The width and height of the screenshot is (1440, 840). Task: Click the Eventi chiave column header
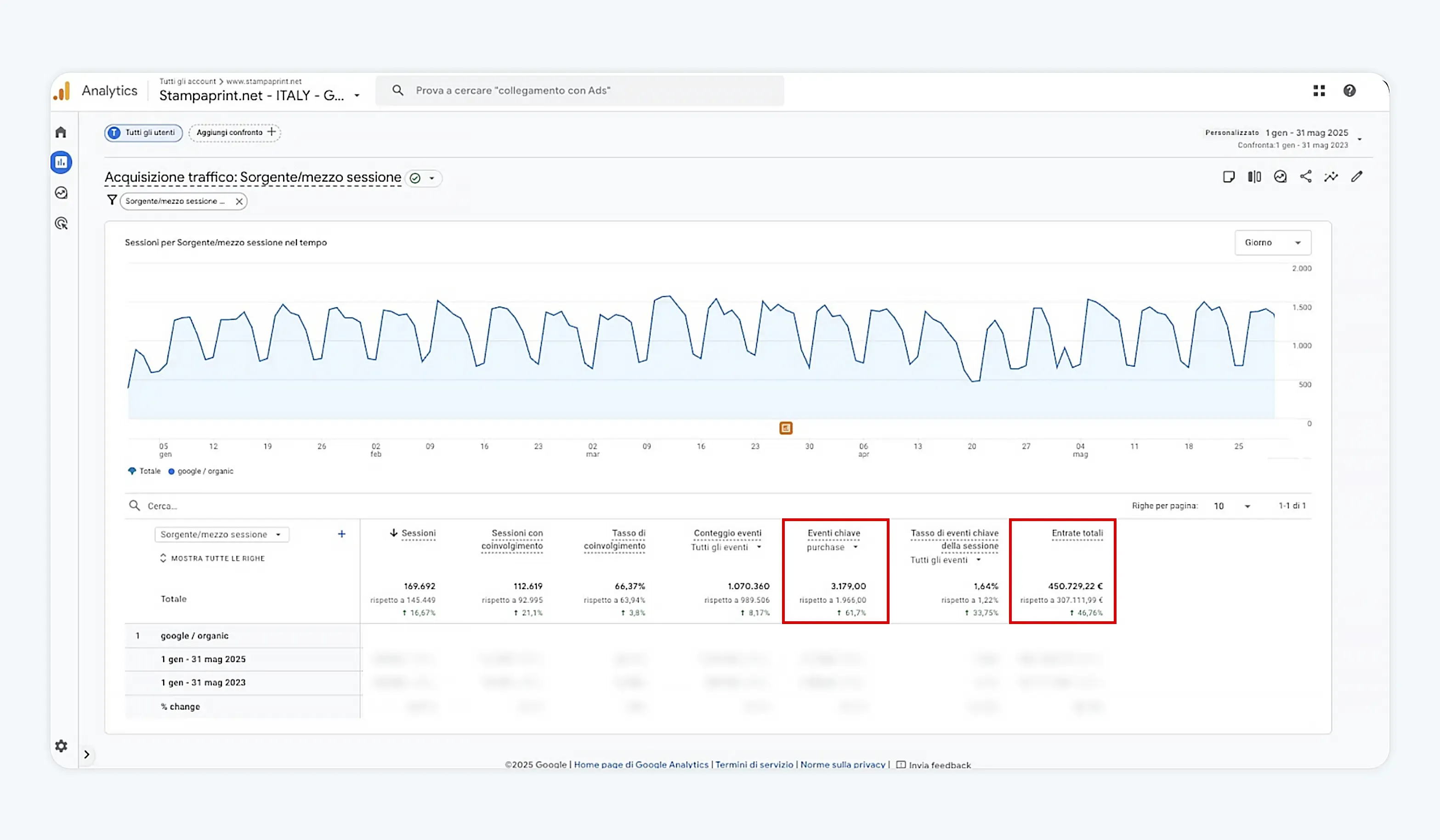(833, 533)
